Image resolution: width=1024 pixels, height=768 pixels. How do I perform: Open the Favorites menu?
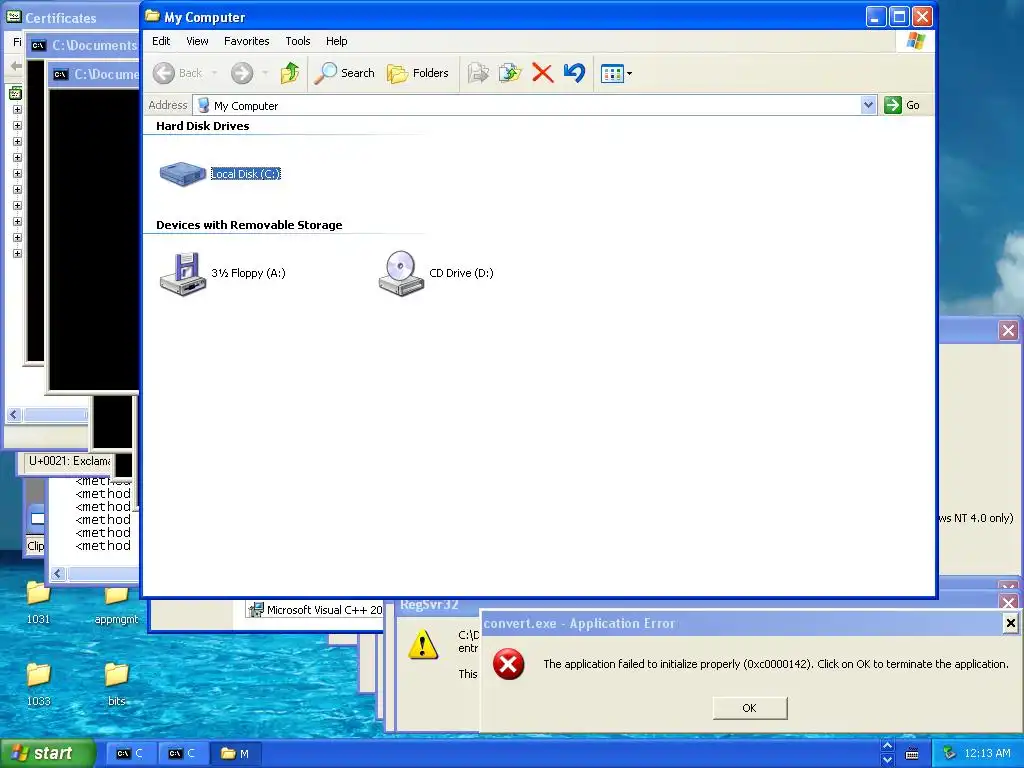click(x=246, y=41)
